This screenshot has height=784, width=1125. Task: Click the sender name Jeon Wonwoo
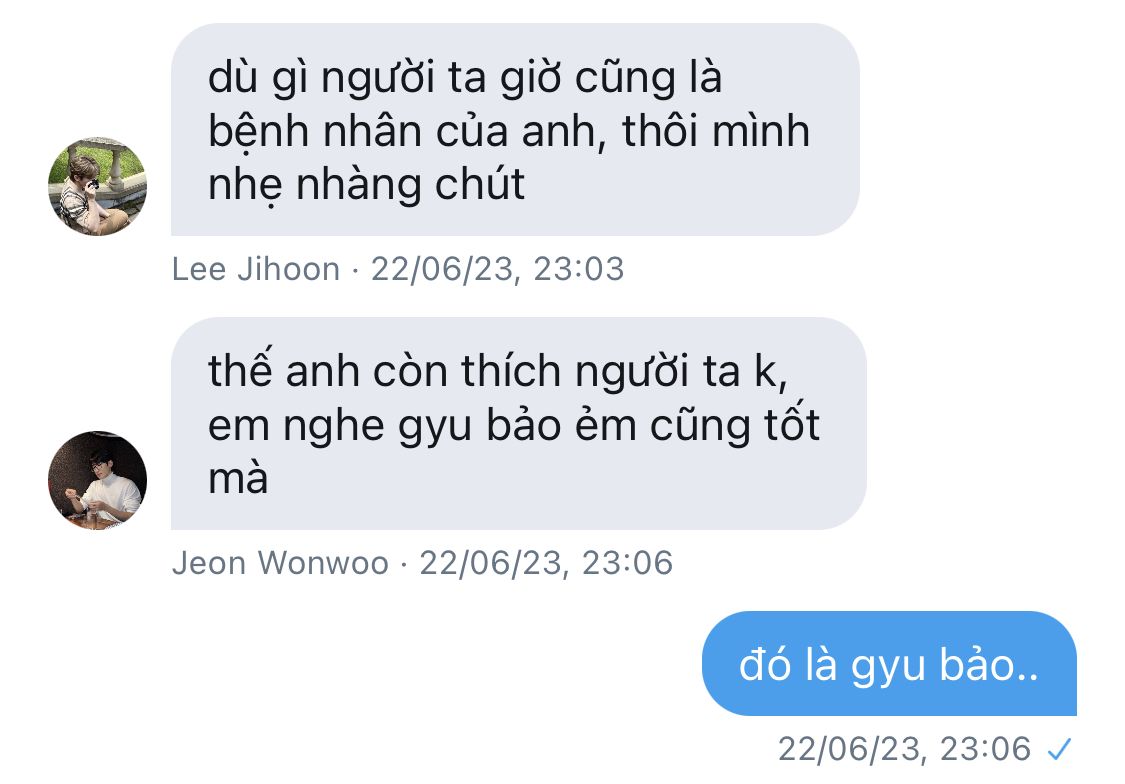pyautogui.click(x=280, y=564)
